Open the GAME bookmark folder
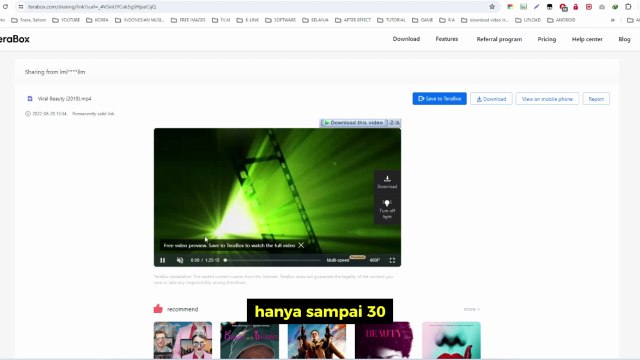This screenshot has height=360, width=640. [x=422, y=20]
